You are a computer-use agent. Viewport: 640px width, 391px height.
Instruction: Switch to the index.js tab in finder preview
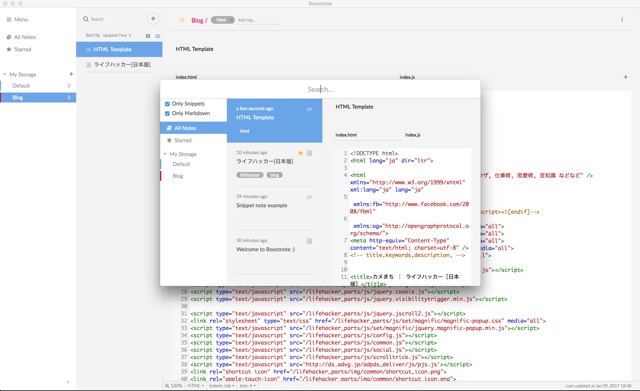(x=413, y=135)
